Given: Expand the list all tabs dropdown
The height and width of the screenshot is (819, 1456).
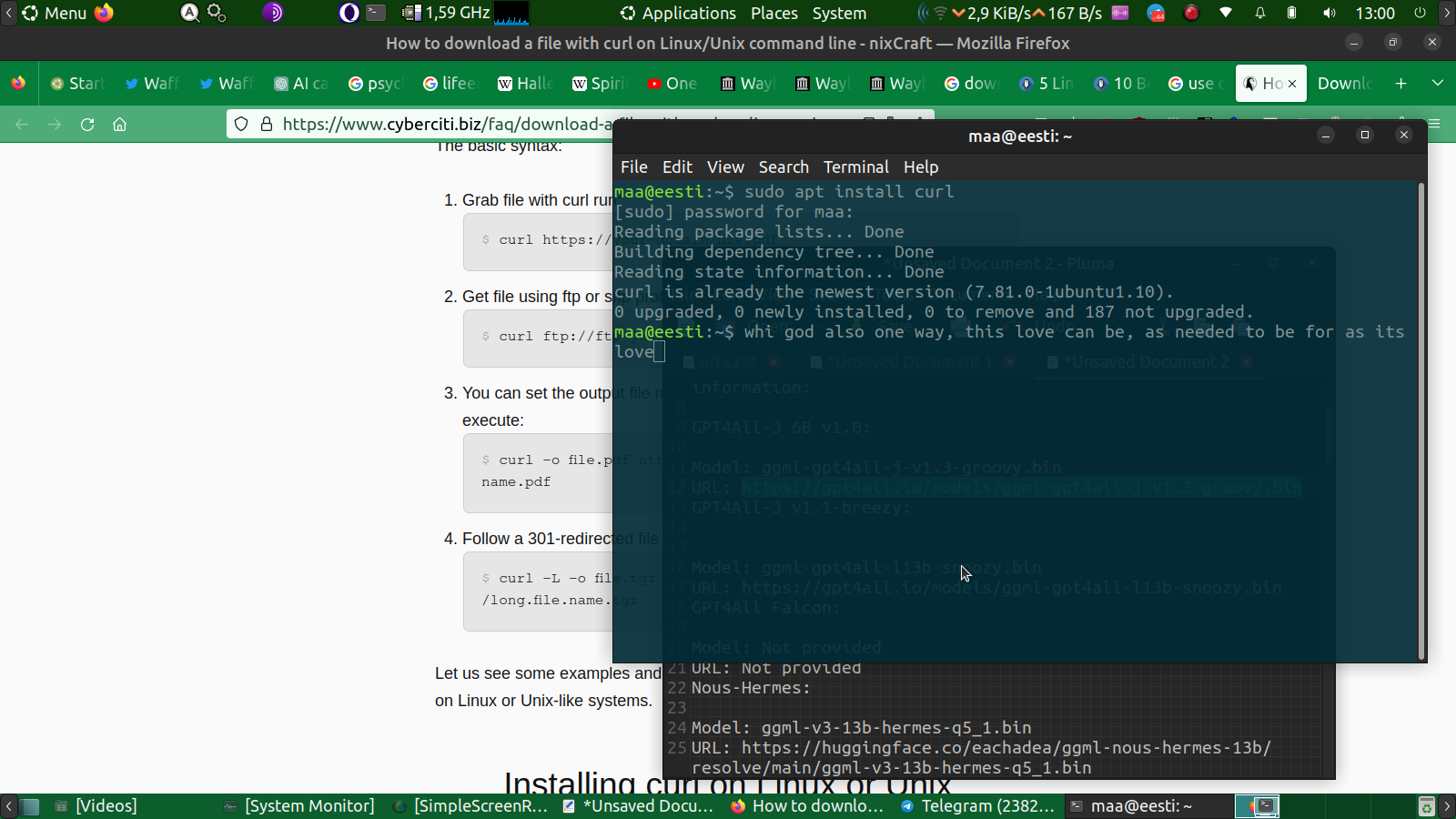Looking at the screenshot, I should (1438, 83).
